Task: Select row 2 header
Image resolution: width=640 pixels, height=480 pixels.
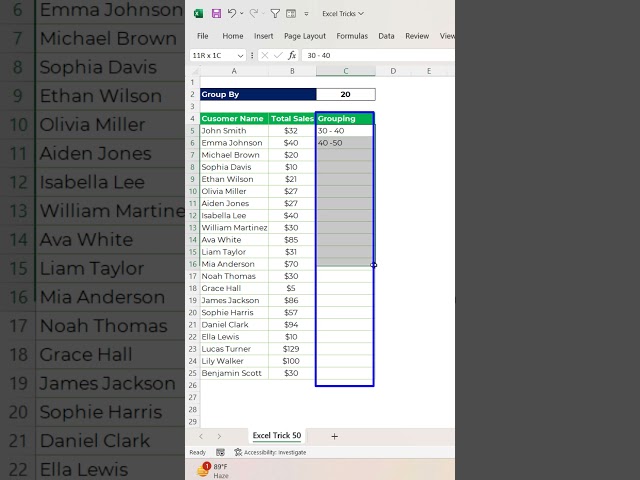Action: coord(193,94)
